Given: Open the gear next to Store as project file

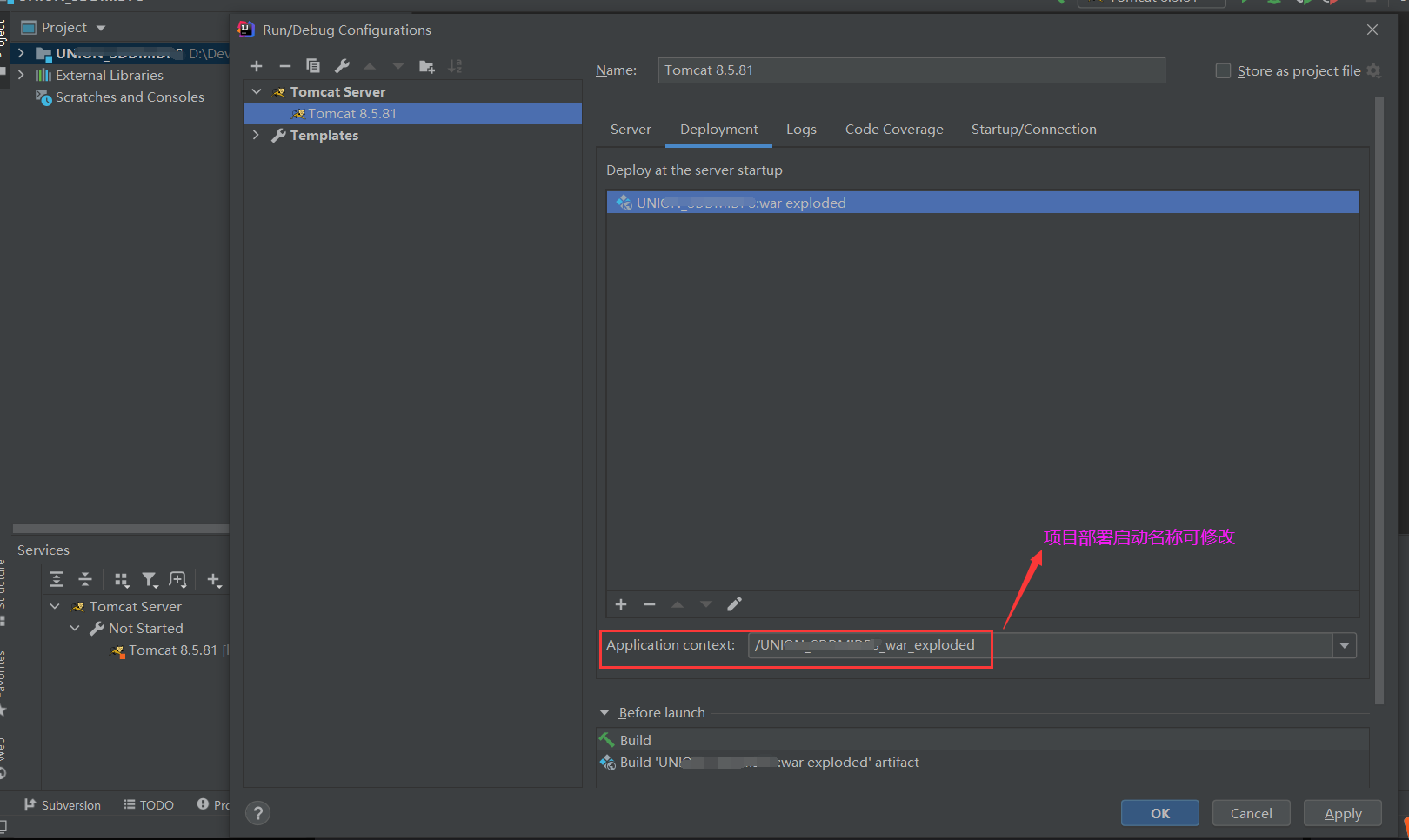Looking at the screenshot, I should point(1374,70).
